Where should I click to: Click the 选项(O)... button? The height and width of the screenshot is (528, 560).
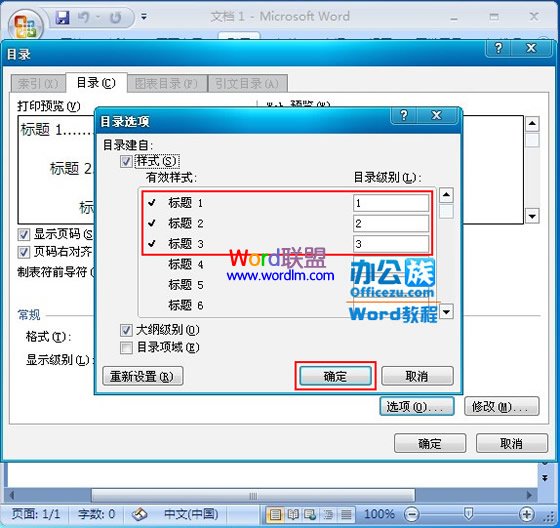(416, 406)
